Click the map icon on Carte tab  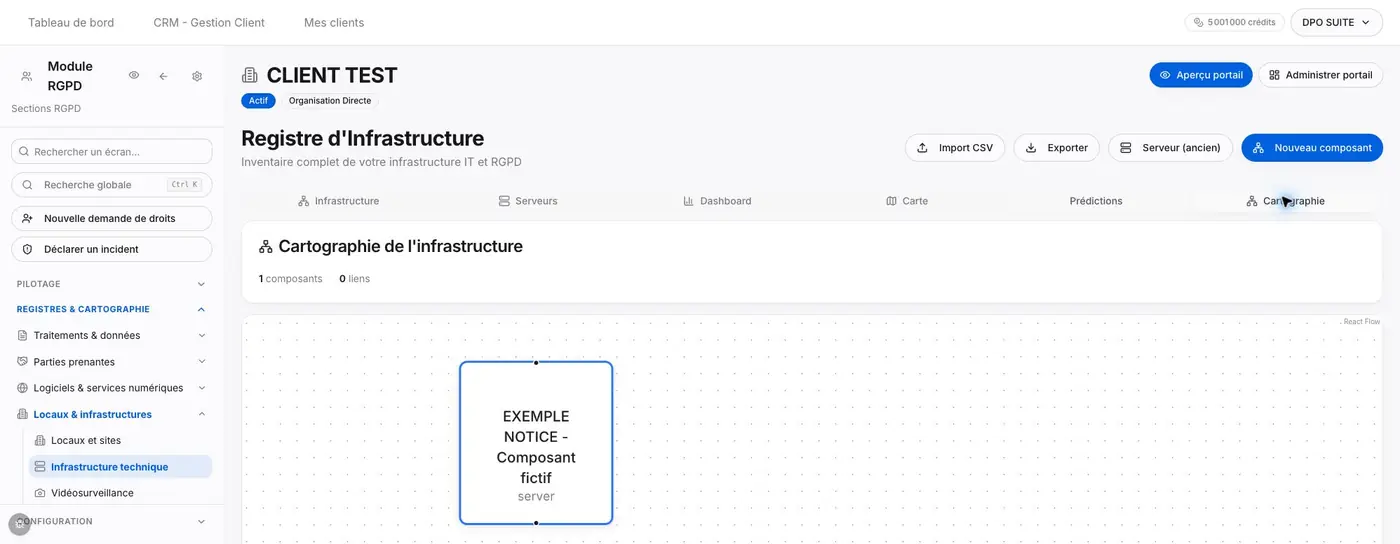pyautogui.click(x=891, y=201)
